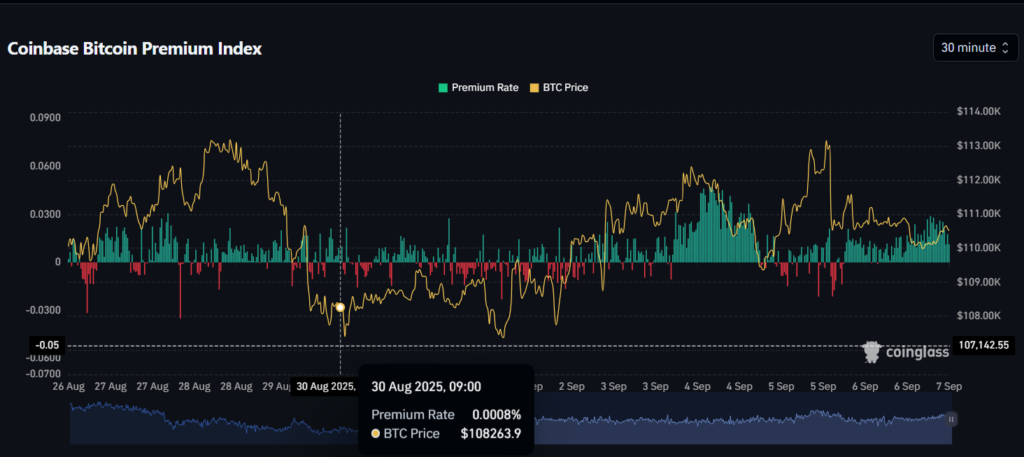Click the -0.0700 left axis label
Viewport: 1024px width, 457px height.
click(x=44, y=374)
